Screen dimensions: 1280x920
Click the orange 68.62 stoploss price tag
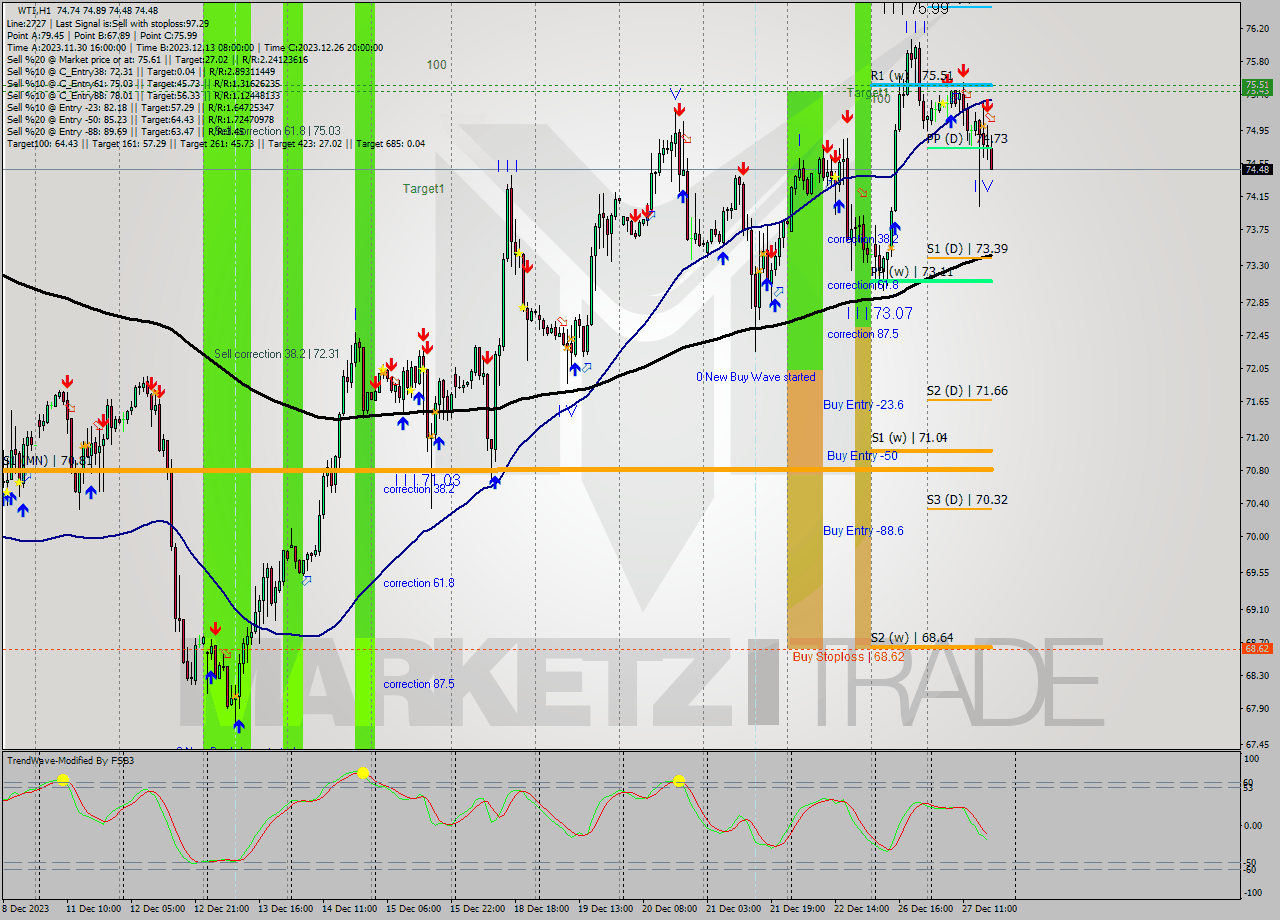[1257, 648]
